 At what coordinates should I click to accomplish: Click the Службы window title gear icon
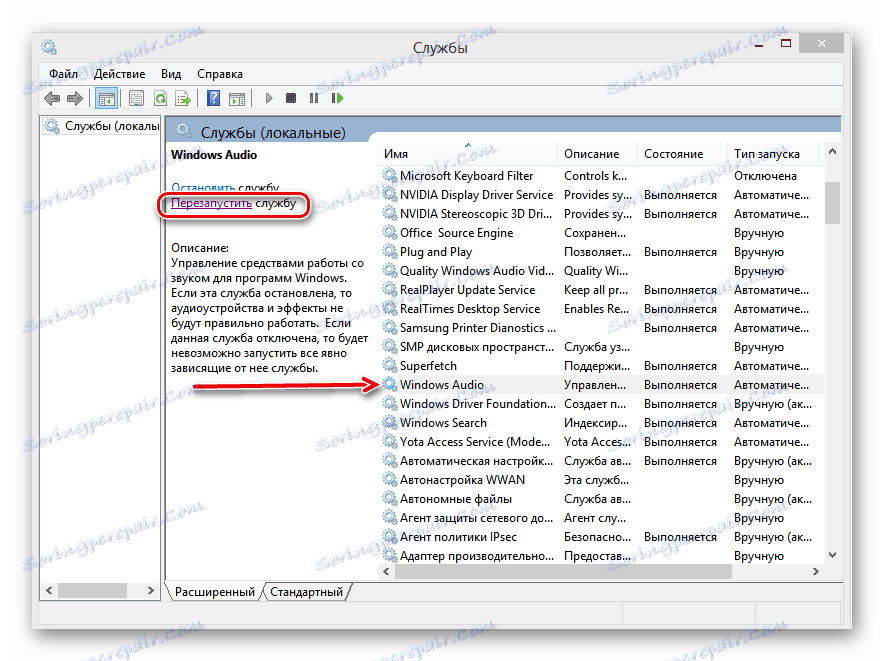pyautogui.click(x=49, y=47)
